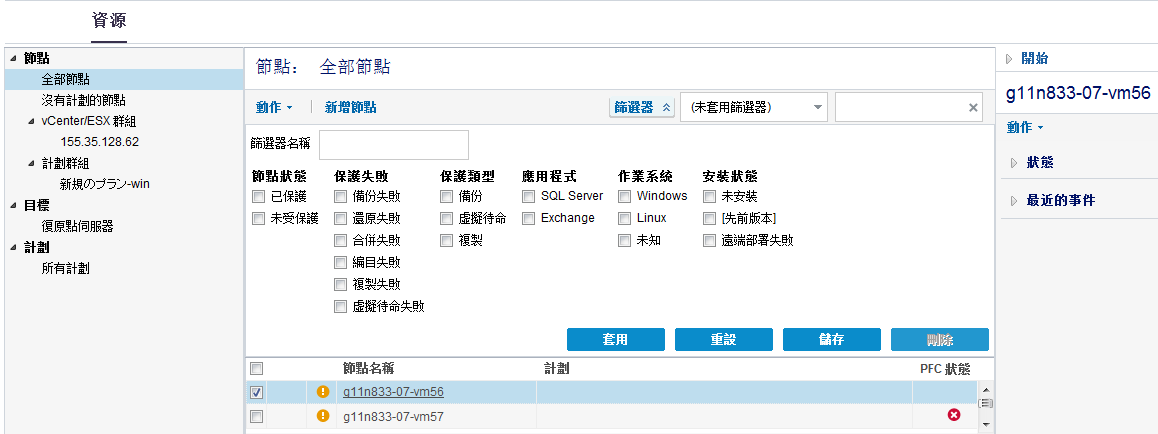Collapse the 篩選器 panel with the chevron icon

[x=668, y=107]
